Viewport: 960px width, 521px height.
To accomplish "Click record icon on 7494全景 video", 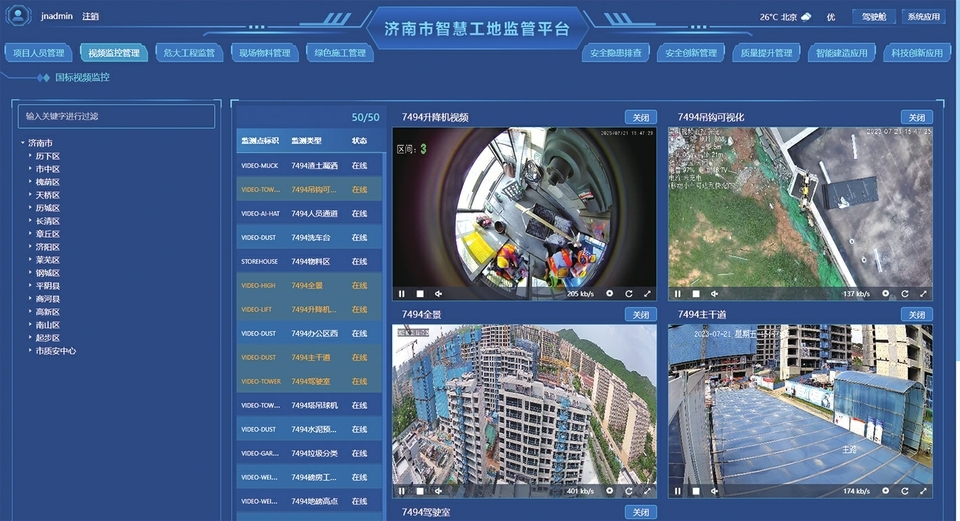I will [609, 491].
